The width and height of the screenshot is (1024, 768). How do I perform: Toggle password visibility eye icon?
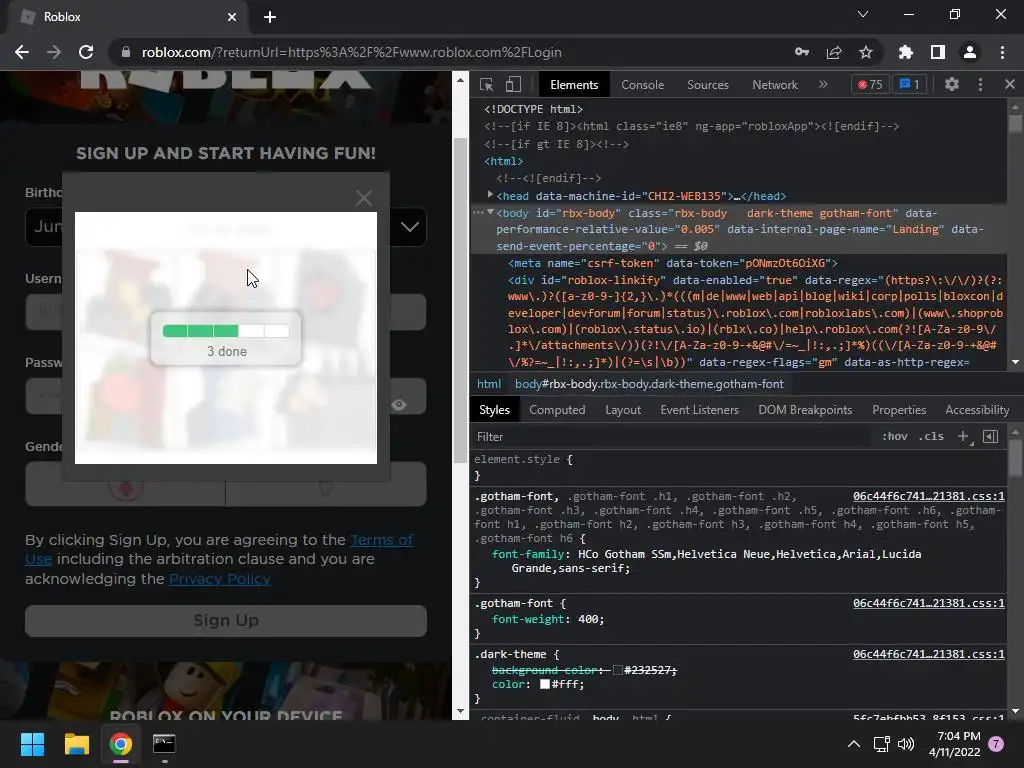399,405
